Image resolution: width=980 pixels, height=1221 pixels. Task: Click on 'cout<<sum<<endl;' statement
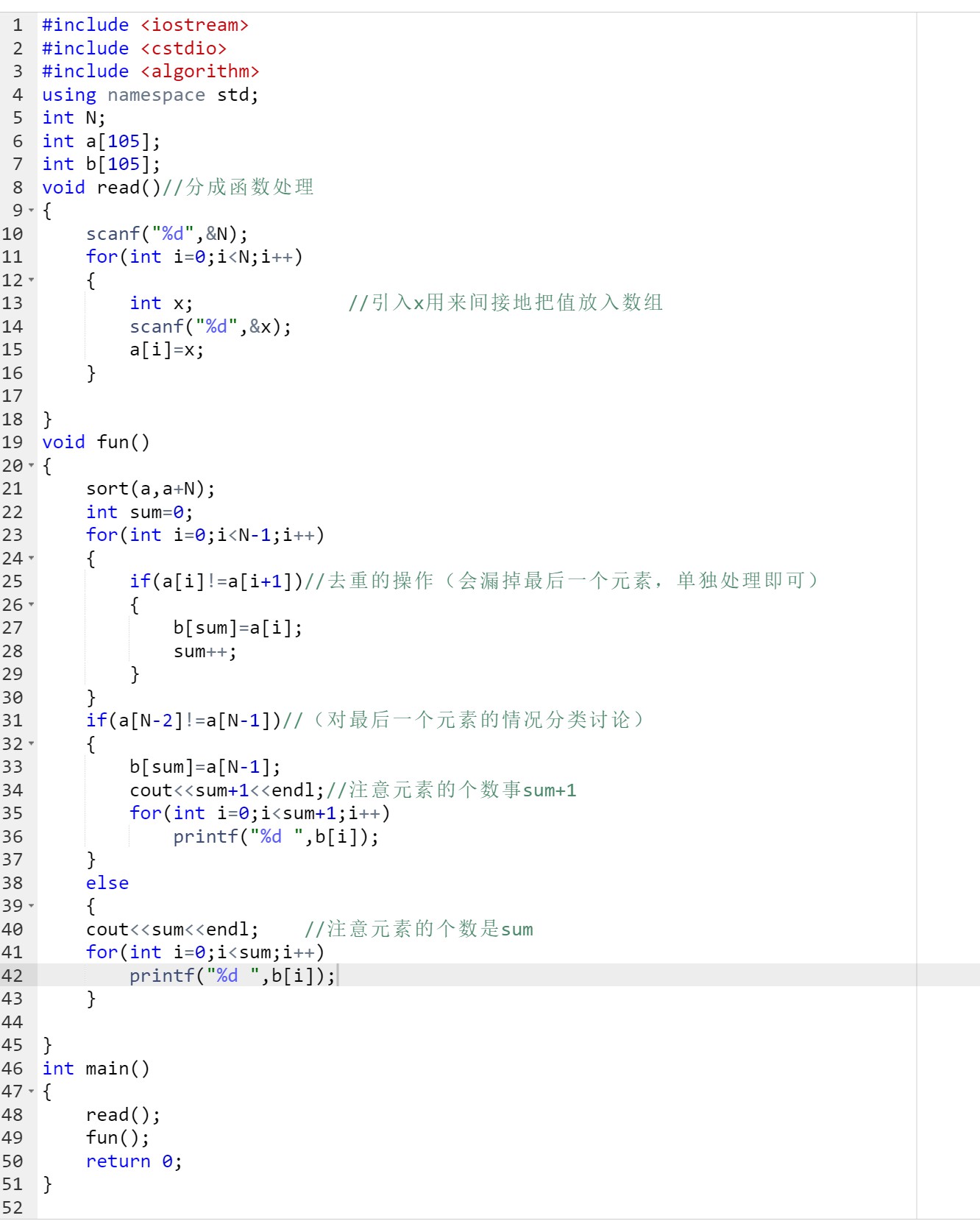pos(173,930)
